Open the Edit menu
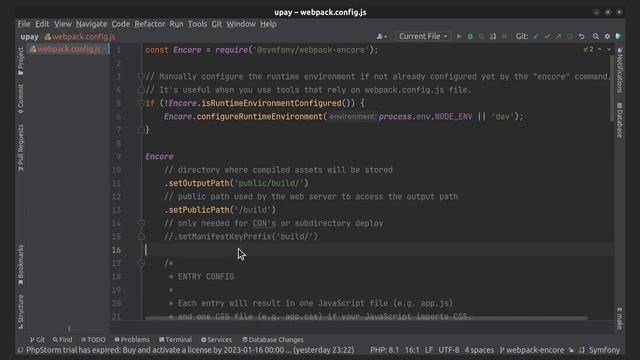This screenshot has height=360, width=640. 42,24
